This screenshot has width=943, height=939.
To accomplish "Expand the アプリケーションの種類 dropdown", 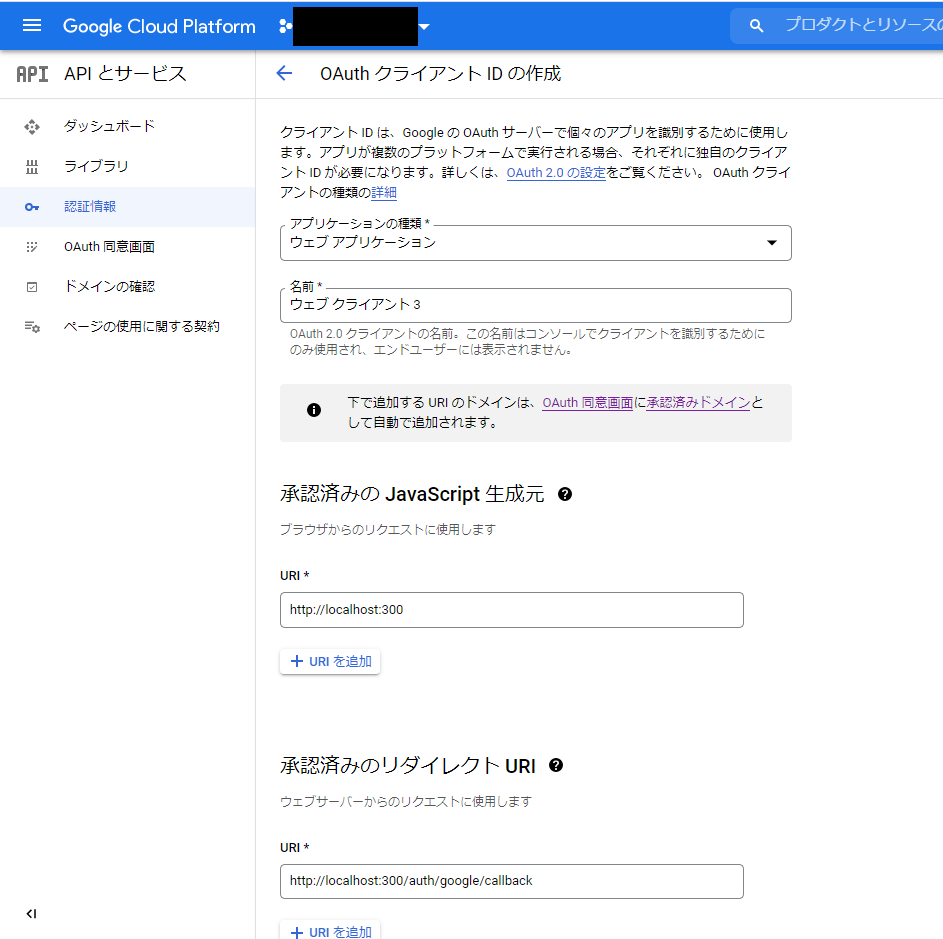I will pos(535,243).
